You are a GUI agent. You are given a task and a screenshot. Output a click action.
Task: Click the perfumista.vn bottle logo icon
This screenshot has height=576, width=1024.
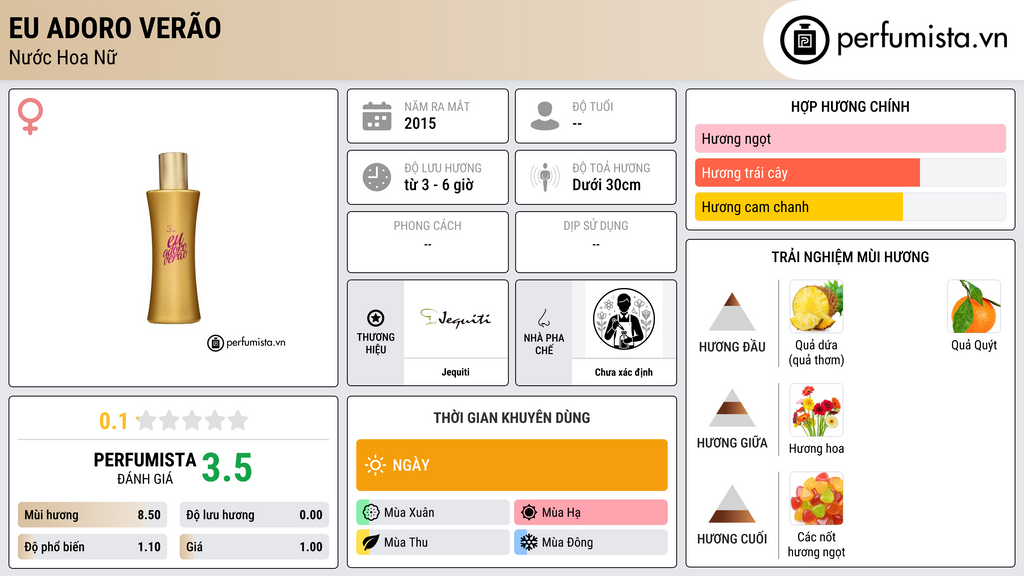coord(804,40)
